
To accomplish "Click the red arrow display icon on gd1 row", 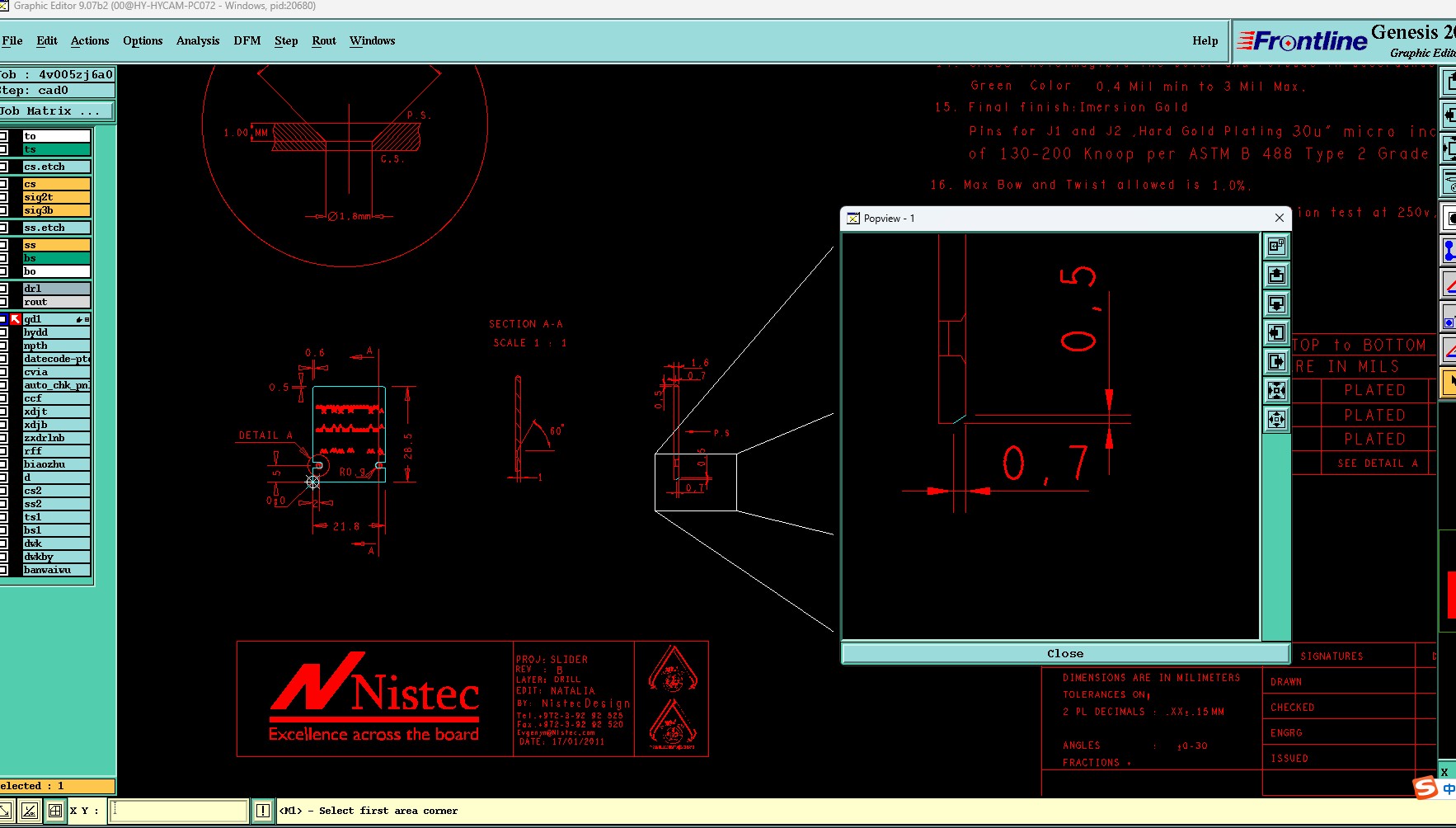I will (x=15, y=319).
